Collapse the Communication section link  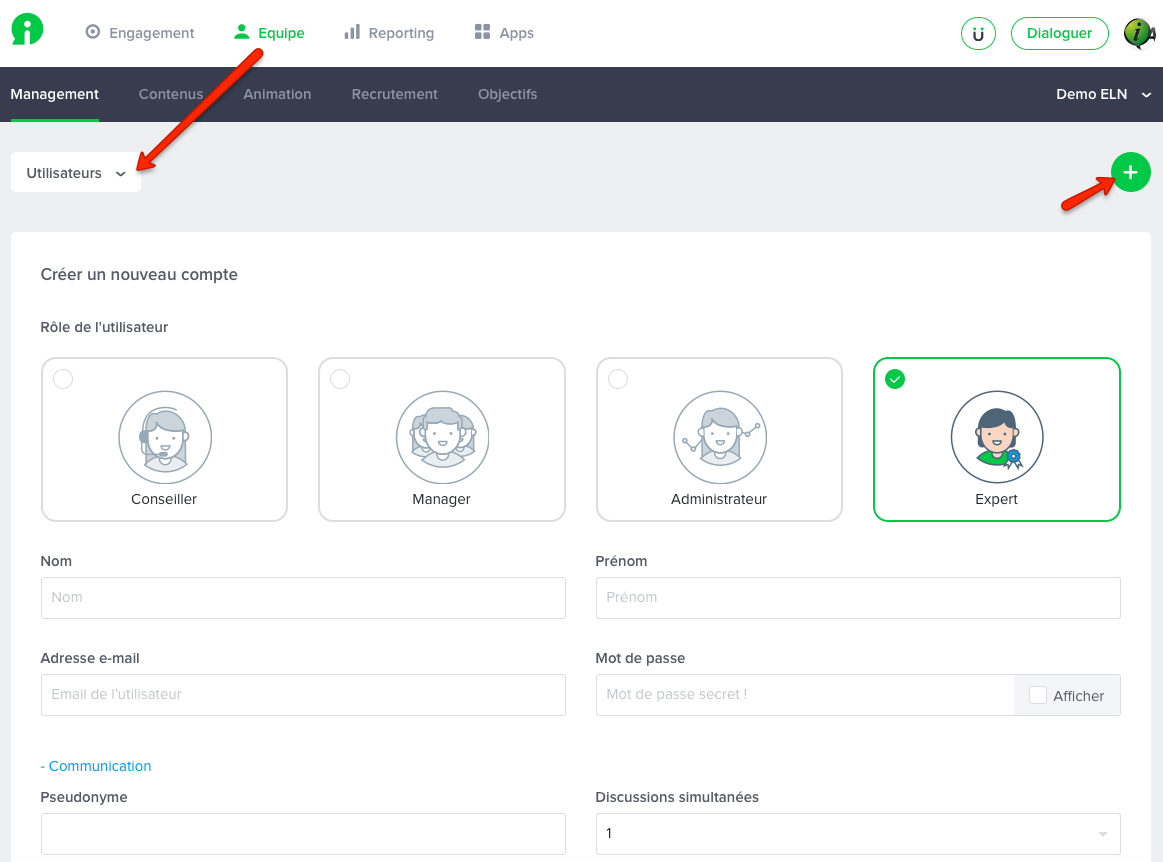pos(96,766)
